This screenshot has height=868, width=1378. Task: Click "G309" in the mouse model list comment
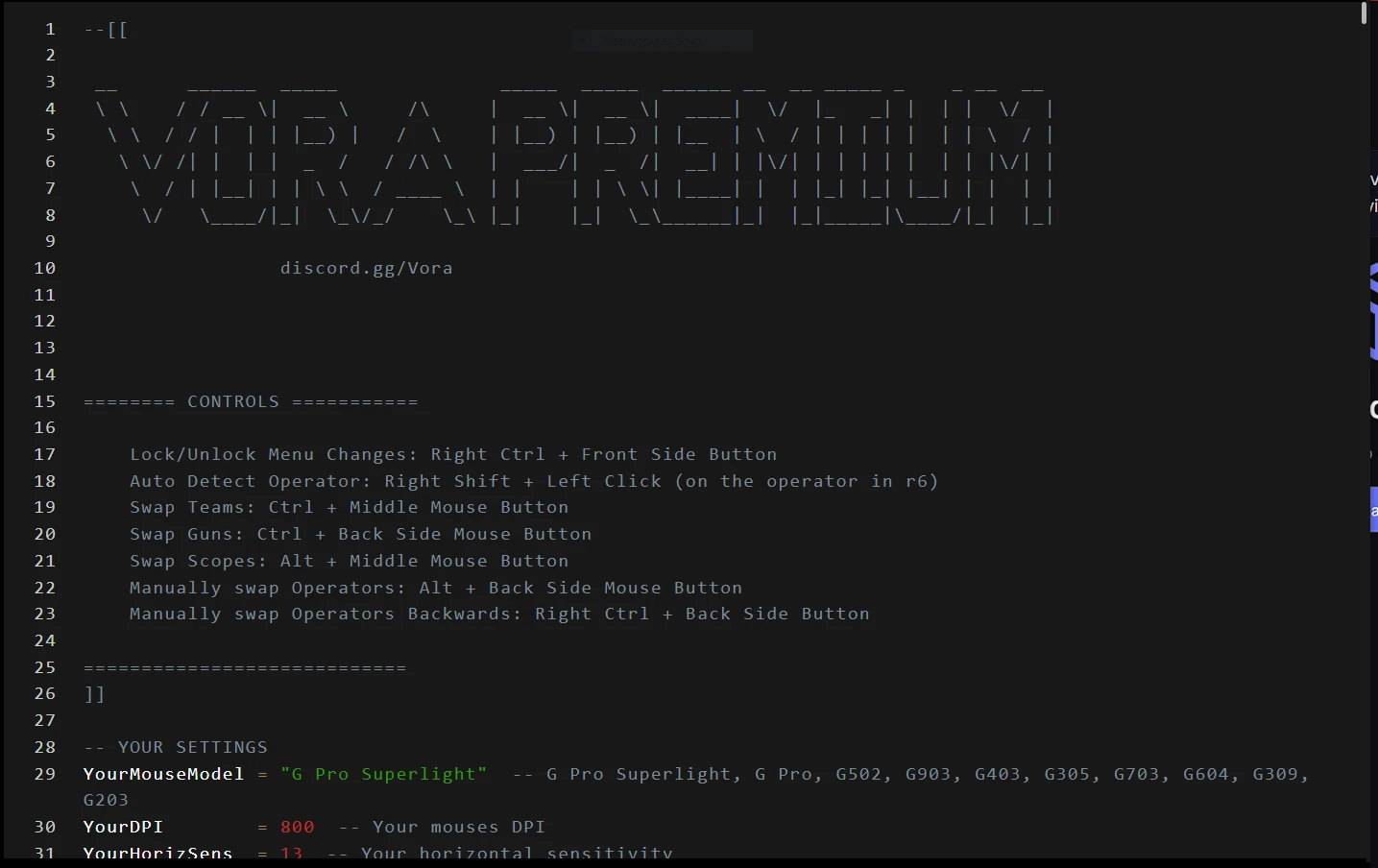click(x=1275, y=774)
